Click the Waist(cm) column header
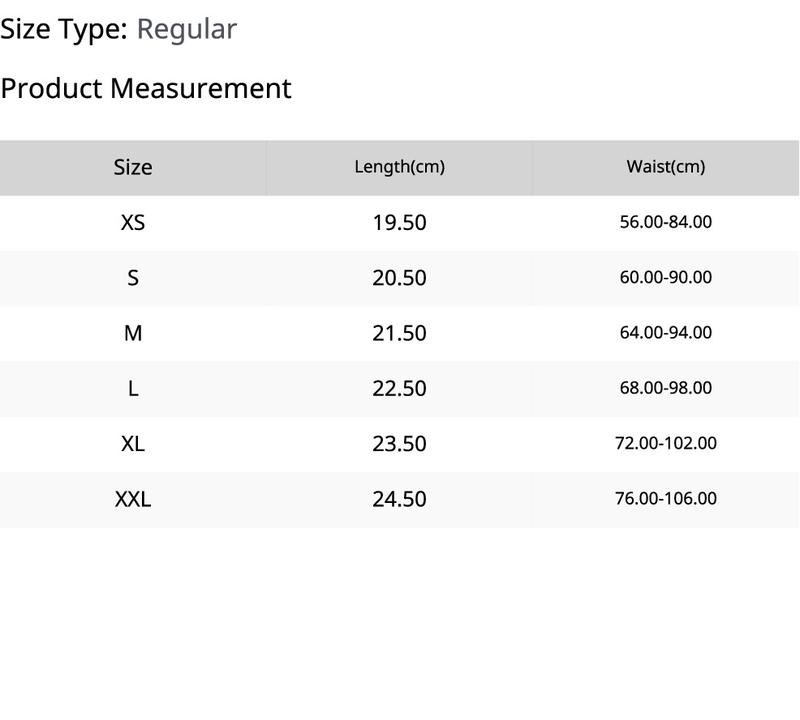Image resolution: width=800 pixels, height=720 pixels. (666, 167)
